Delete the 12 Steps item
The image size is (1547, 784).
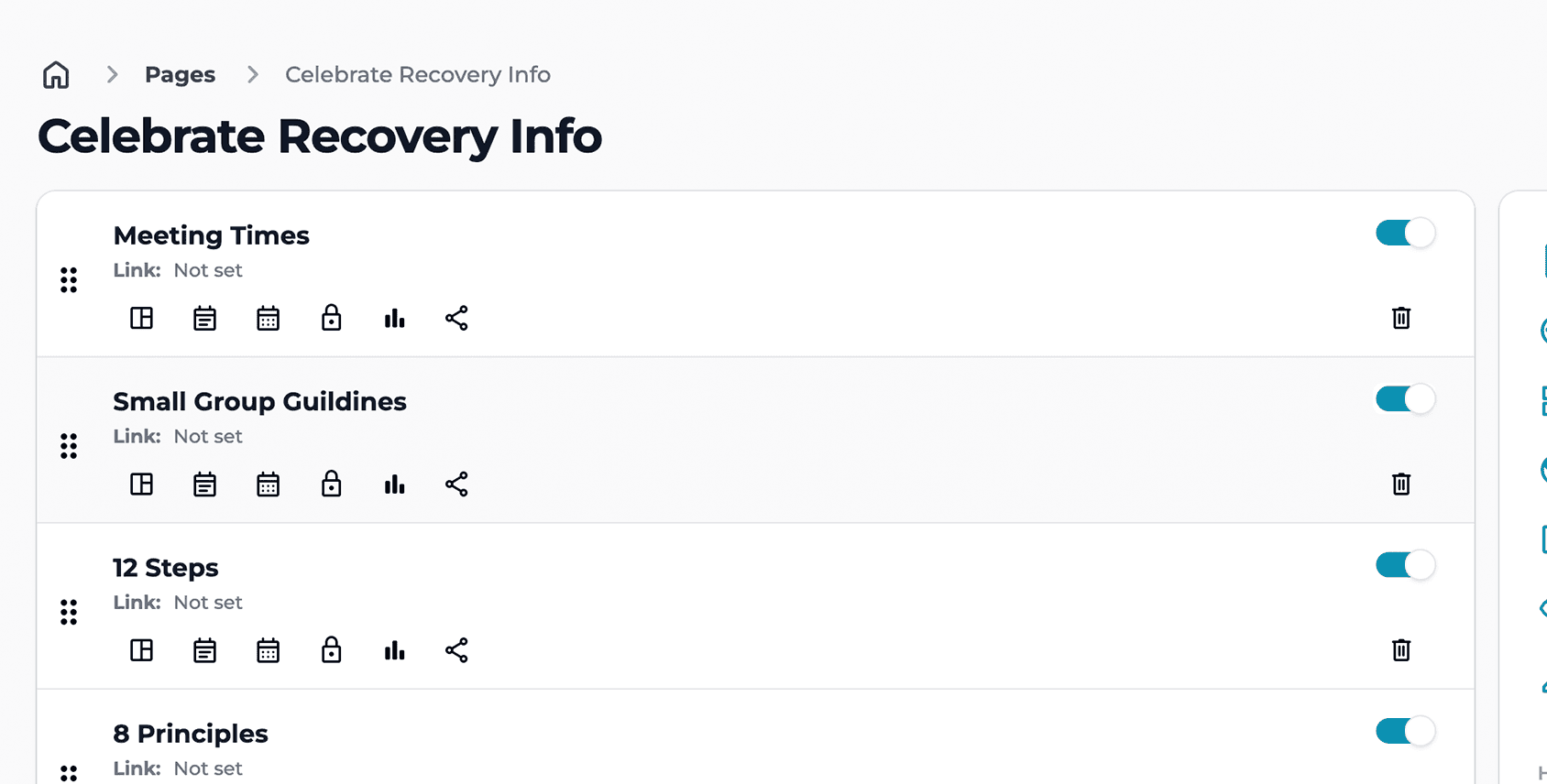click(1400, 650)
